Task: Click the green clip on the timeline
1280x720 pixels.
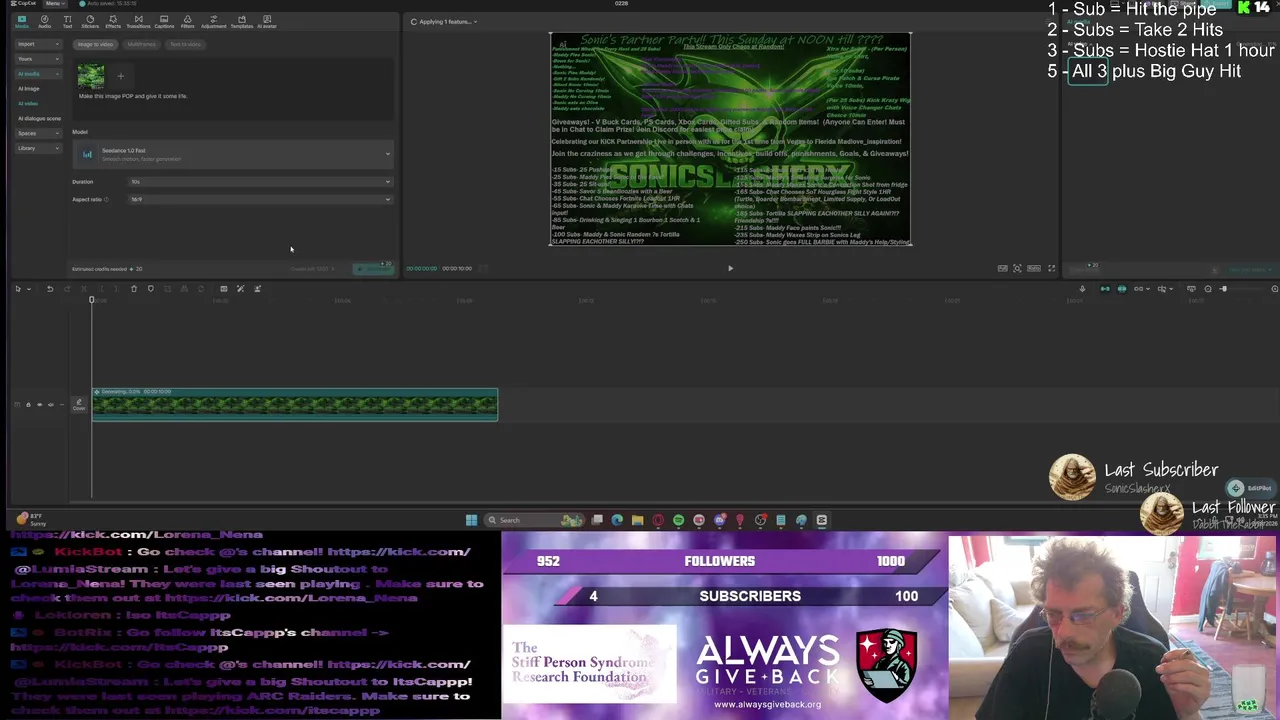Action: tap(295, 404)
